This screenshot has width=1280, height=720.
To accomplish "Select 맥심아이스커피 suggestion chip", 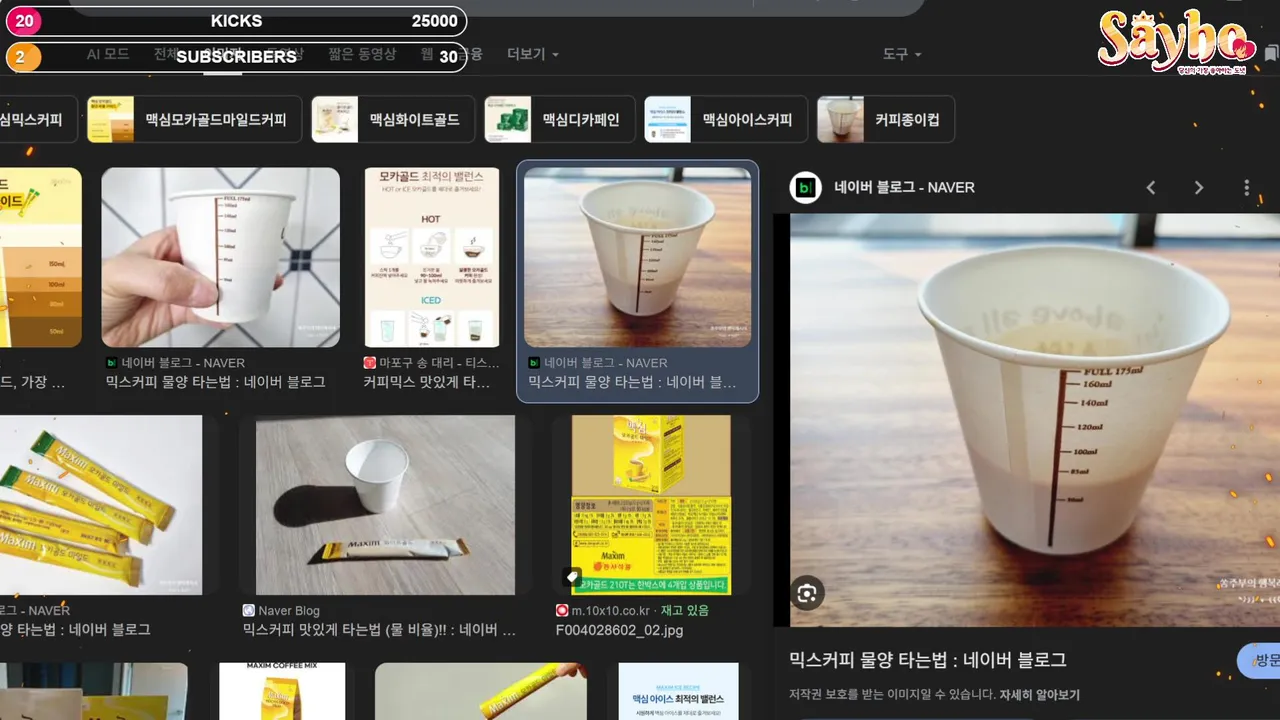I will [726, 120].
